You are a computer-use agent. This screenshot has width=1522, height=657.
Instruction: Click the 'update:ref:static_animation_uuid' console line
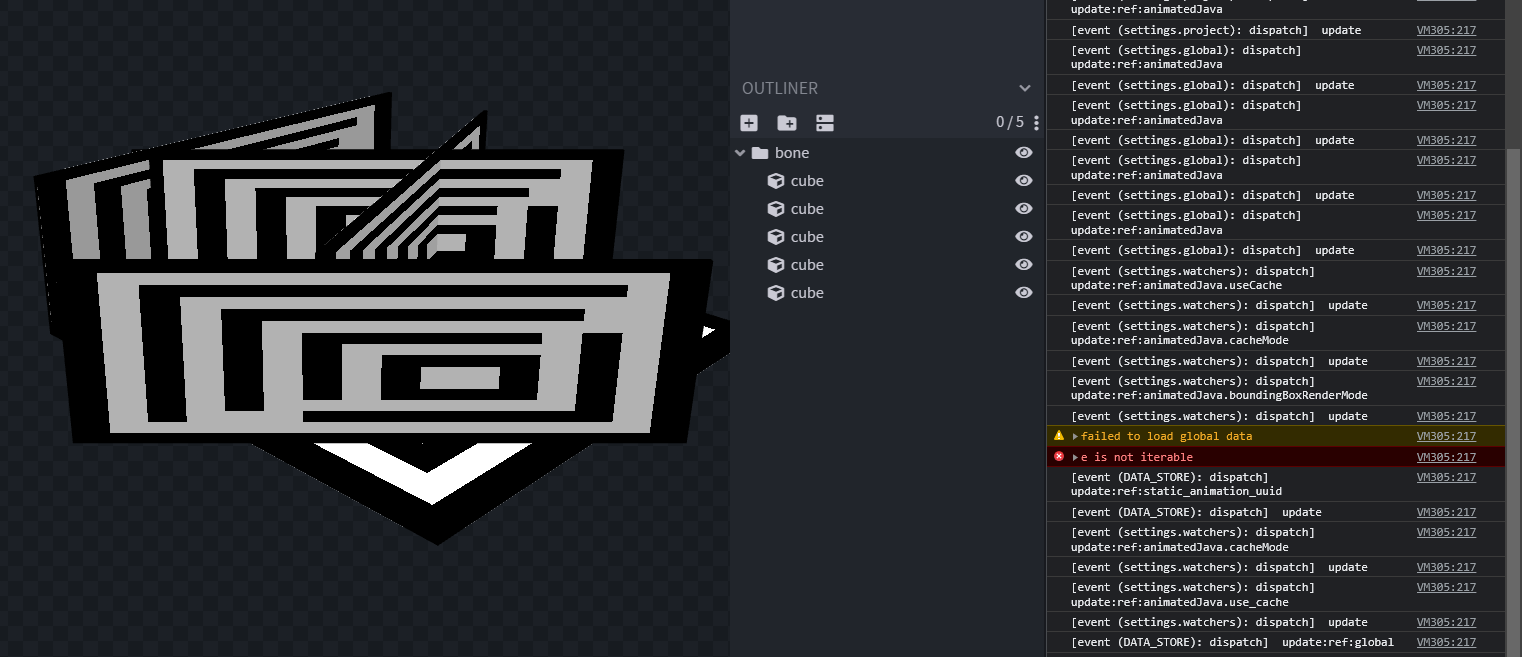click(x=1176, y=485)
